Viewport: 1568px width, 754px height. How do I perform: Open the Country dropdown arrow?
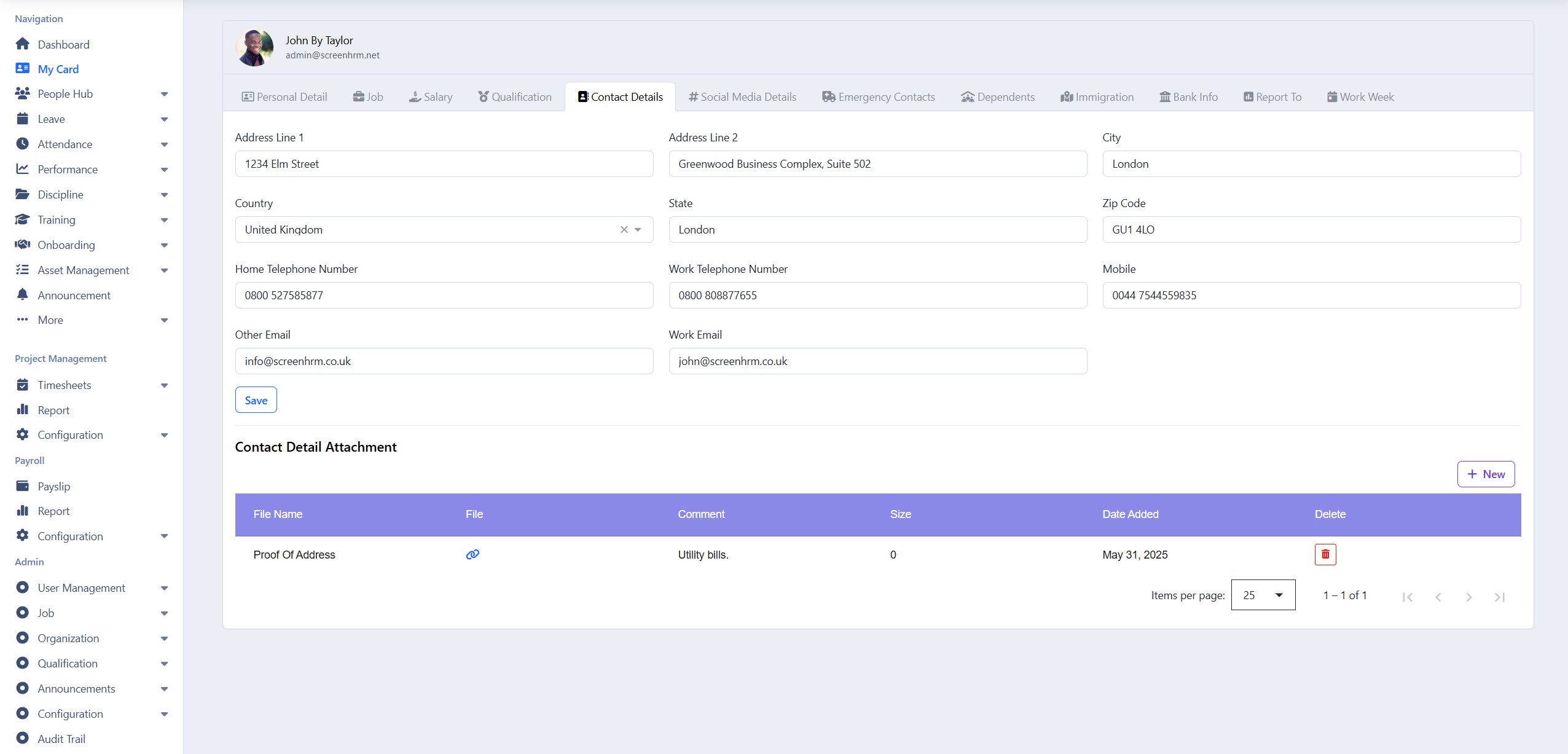pos(638,229)
